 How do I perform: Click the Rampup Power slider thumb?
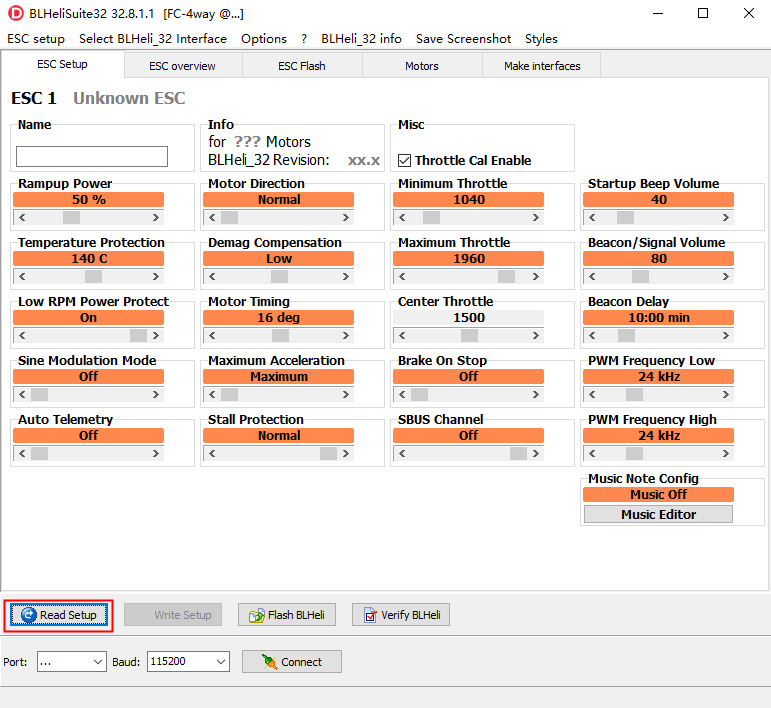tap(72, 217)
